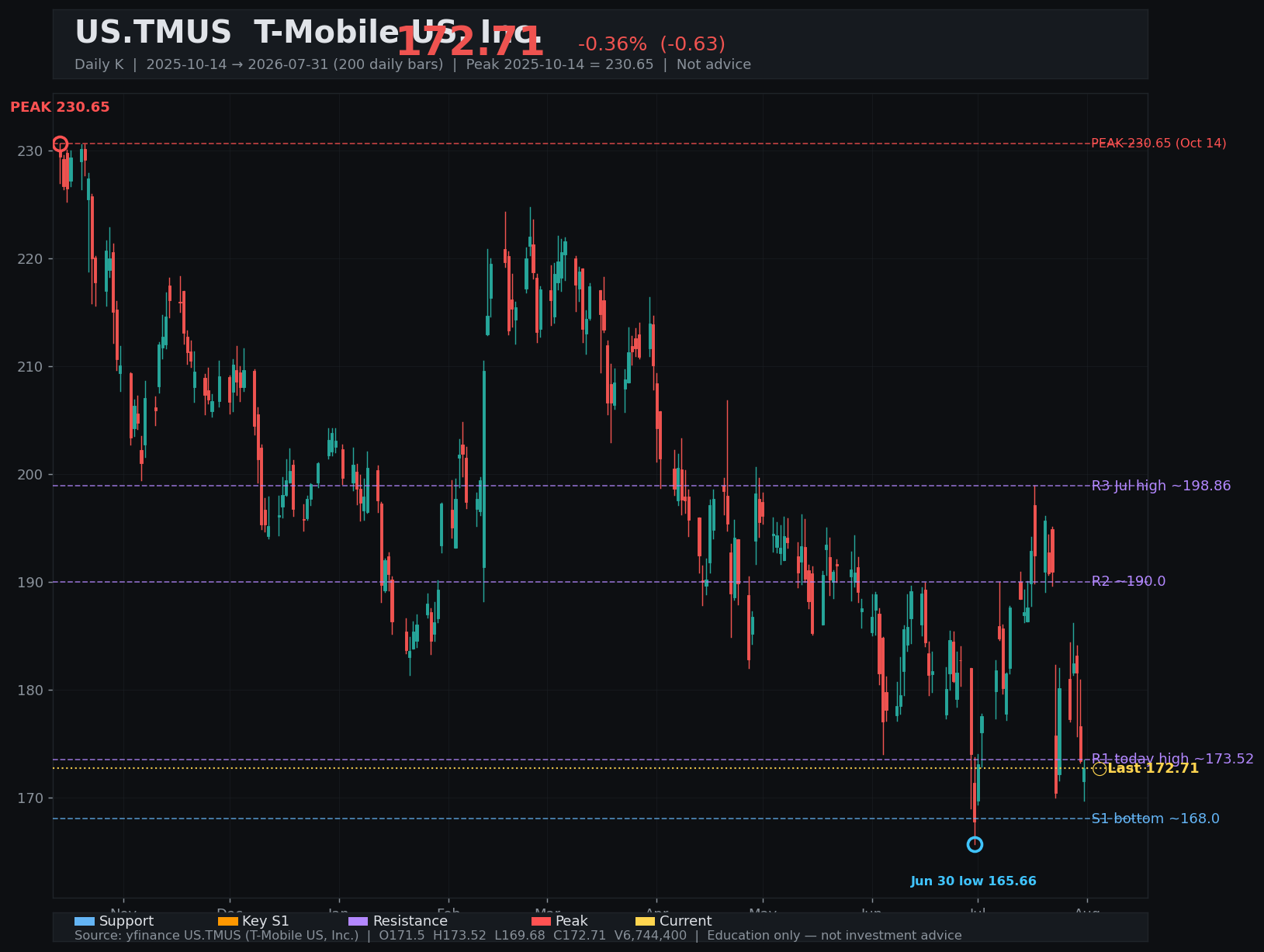Click the "S1 bottom ~168.0" support label

point(1155,819)
